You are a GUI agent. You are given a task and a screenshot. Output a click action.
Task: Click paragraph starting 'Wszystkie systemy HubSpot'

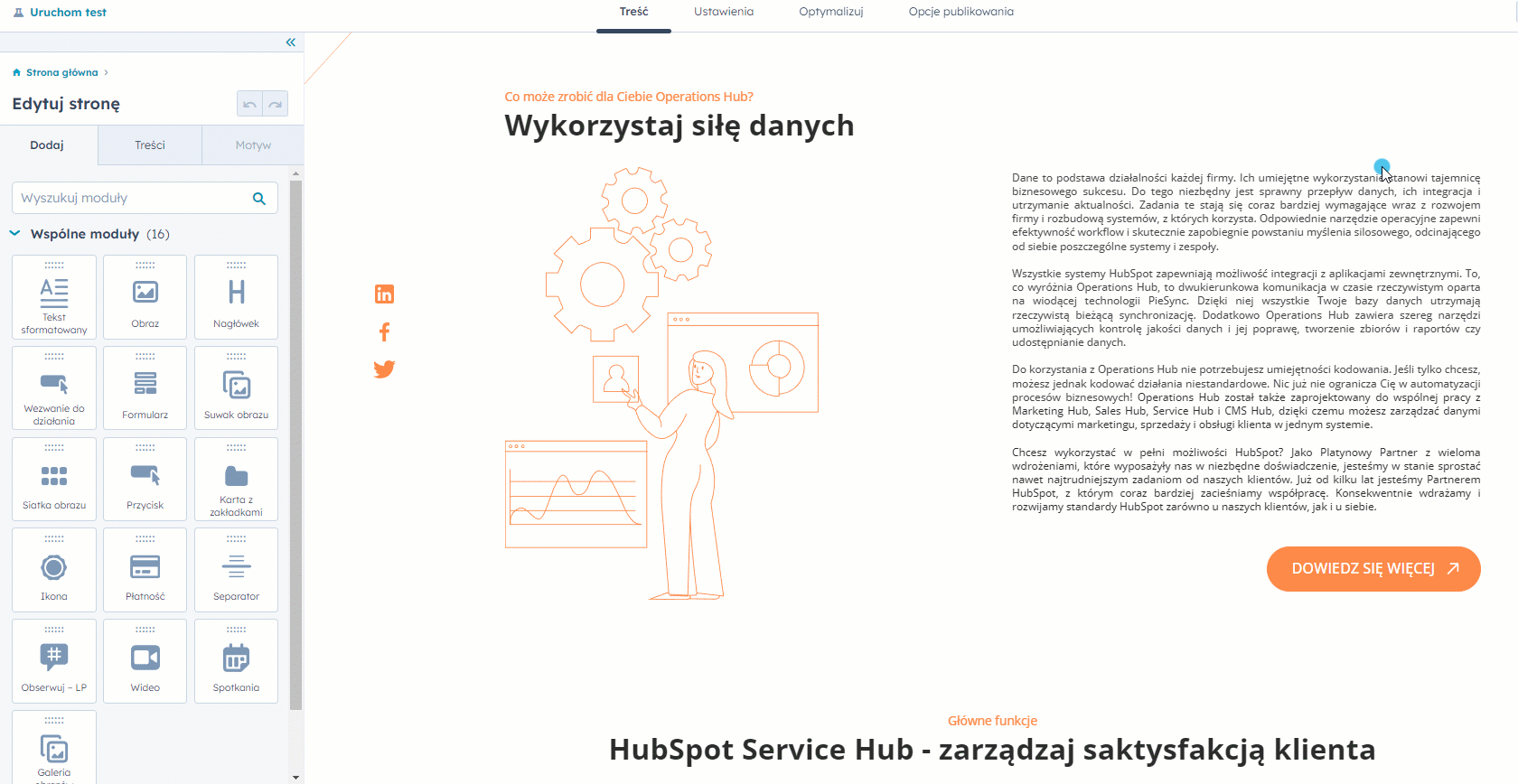click(1246, 308)
